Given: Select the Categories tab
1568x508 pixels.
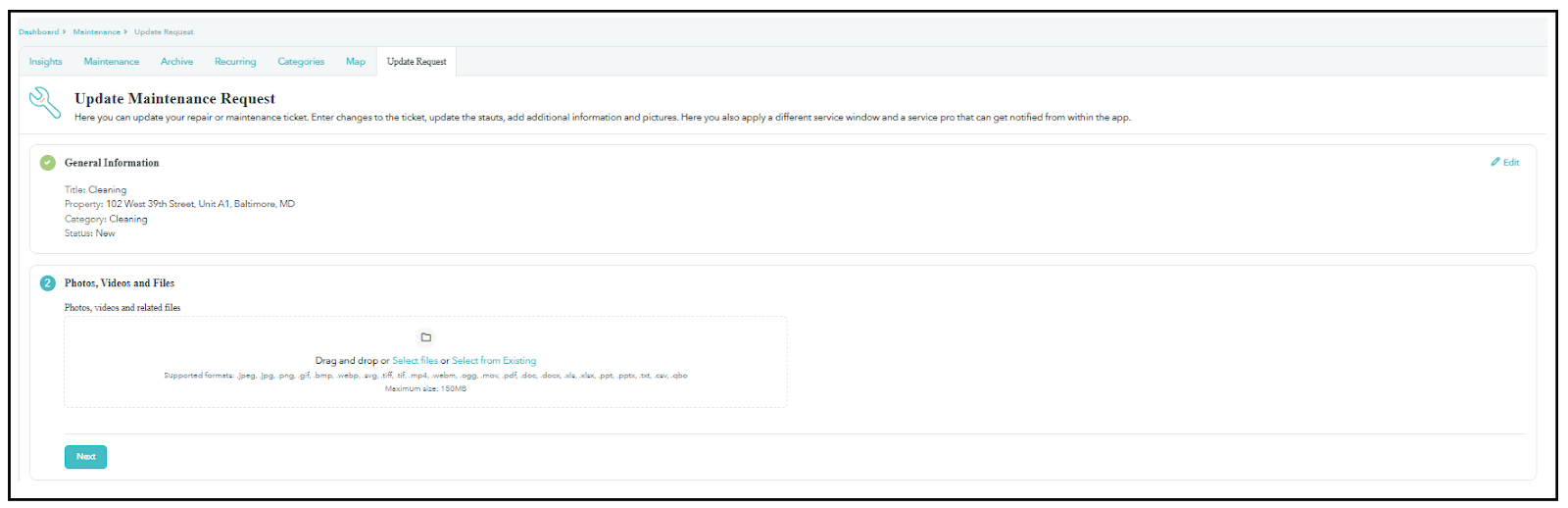Looking at the screenshot, I should point(301,62).
